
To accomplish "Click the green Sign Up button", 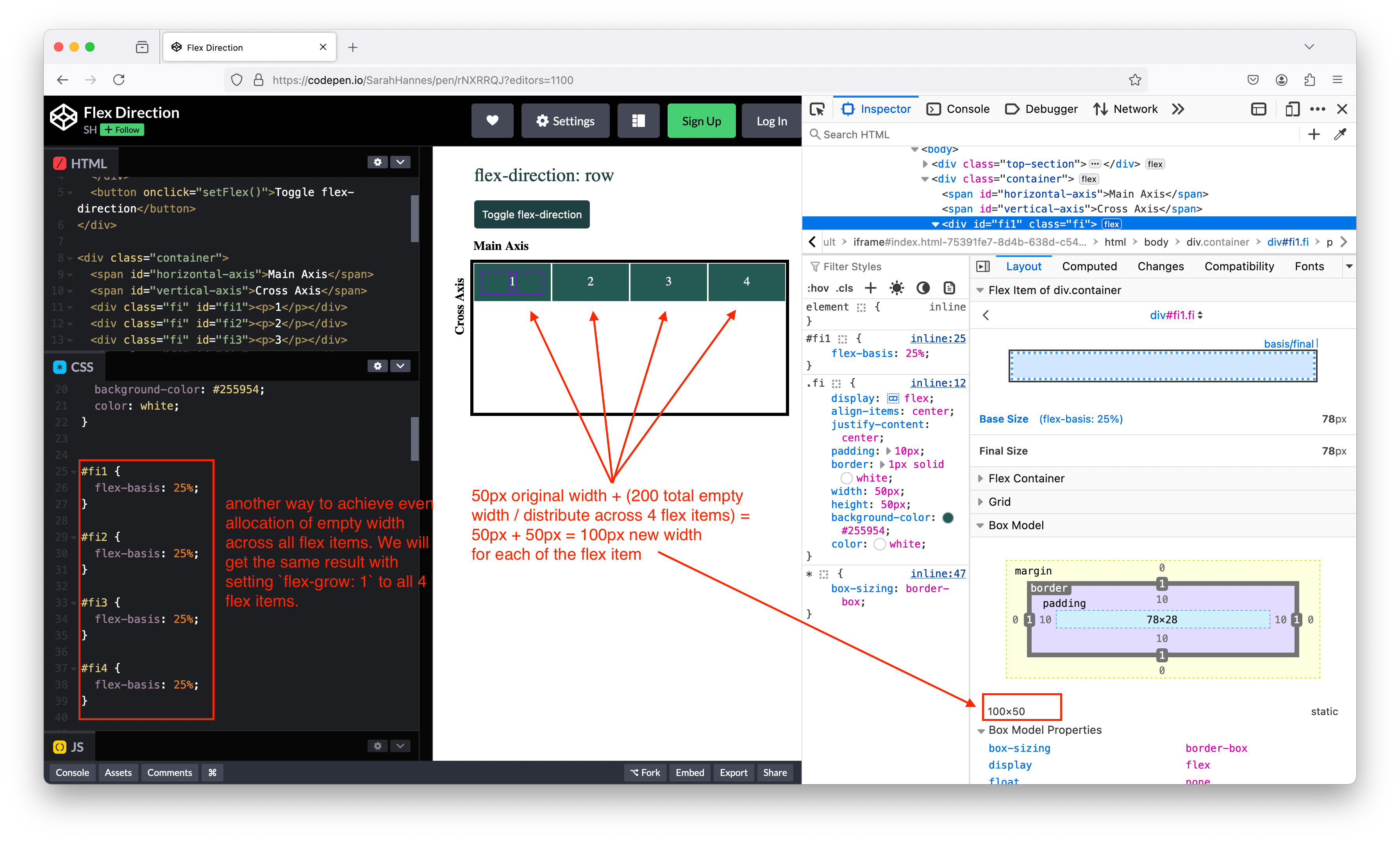I will (x=702, y=121).
